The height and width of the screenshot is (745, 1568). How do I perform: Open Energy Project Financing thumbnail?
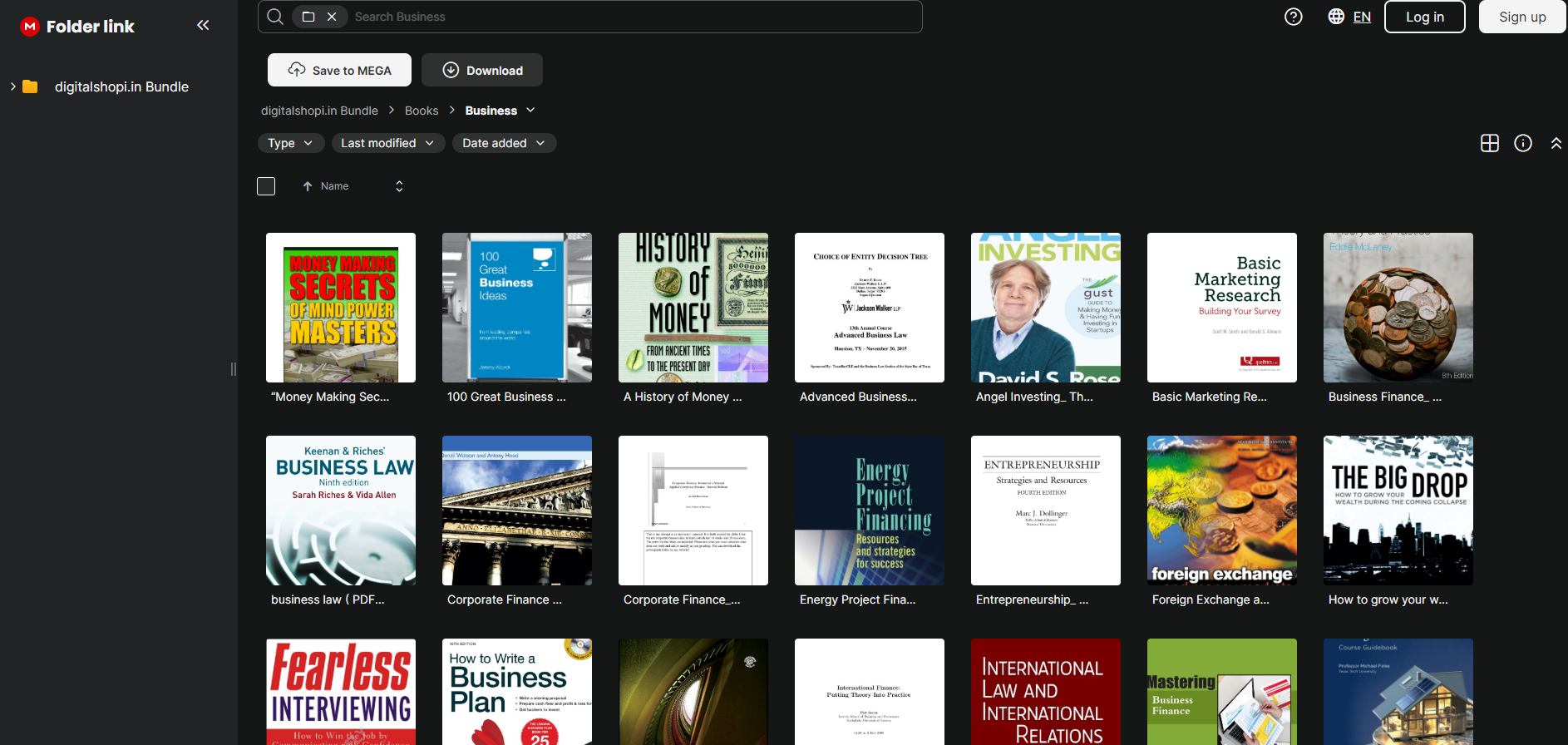[870, 511]
